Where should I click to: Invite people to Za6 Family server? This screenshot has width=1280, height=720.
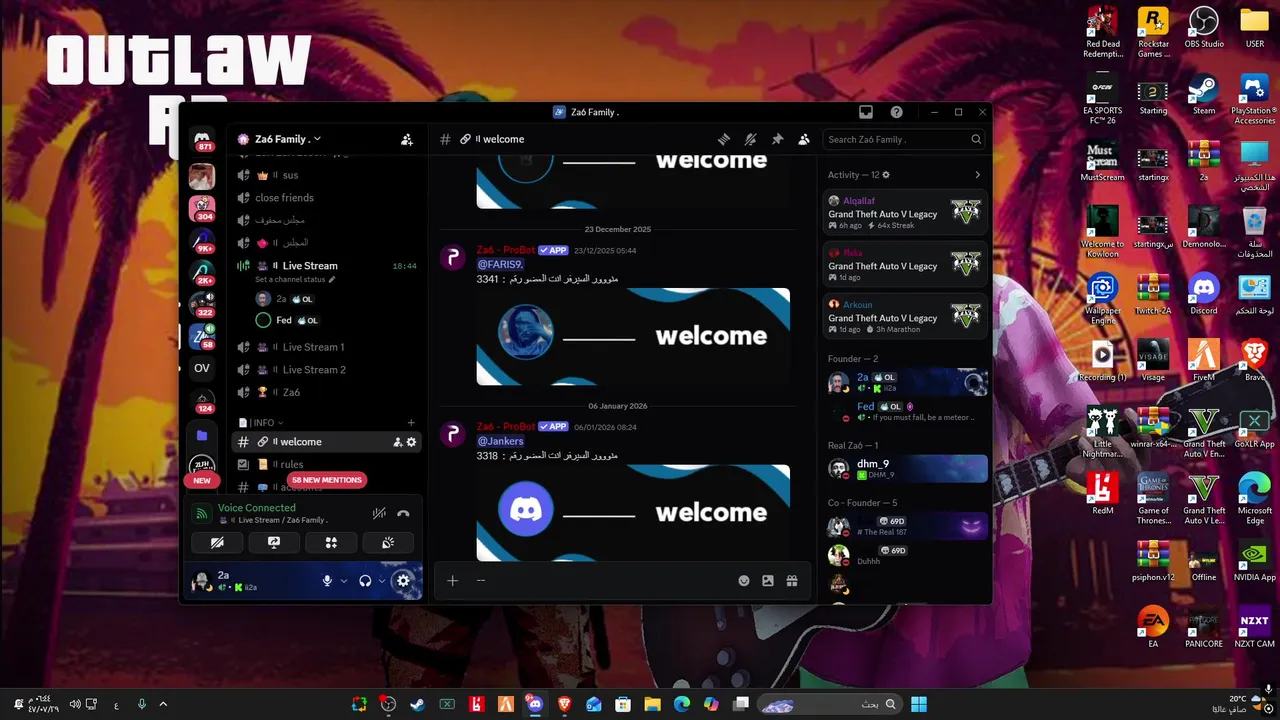407,140
